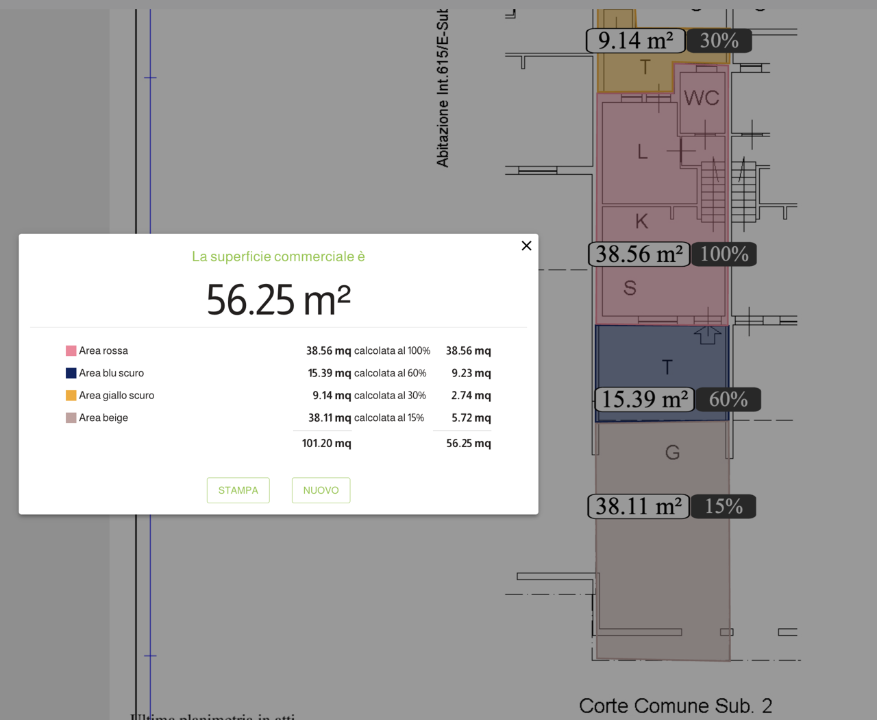The width and height of the screenshot is (877, 720).
Task: Click the orange Area giallo scuro swatch
Action: point(71,395)
